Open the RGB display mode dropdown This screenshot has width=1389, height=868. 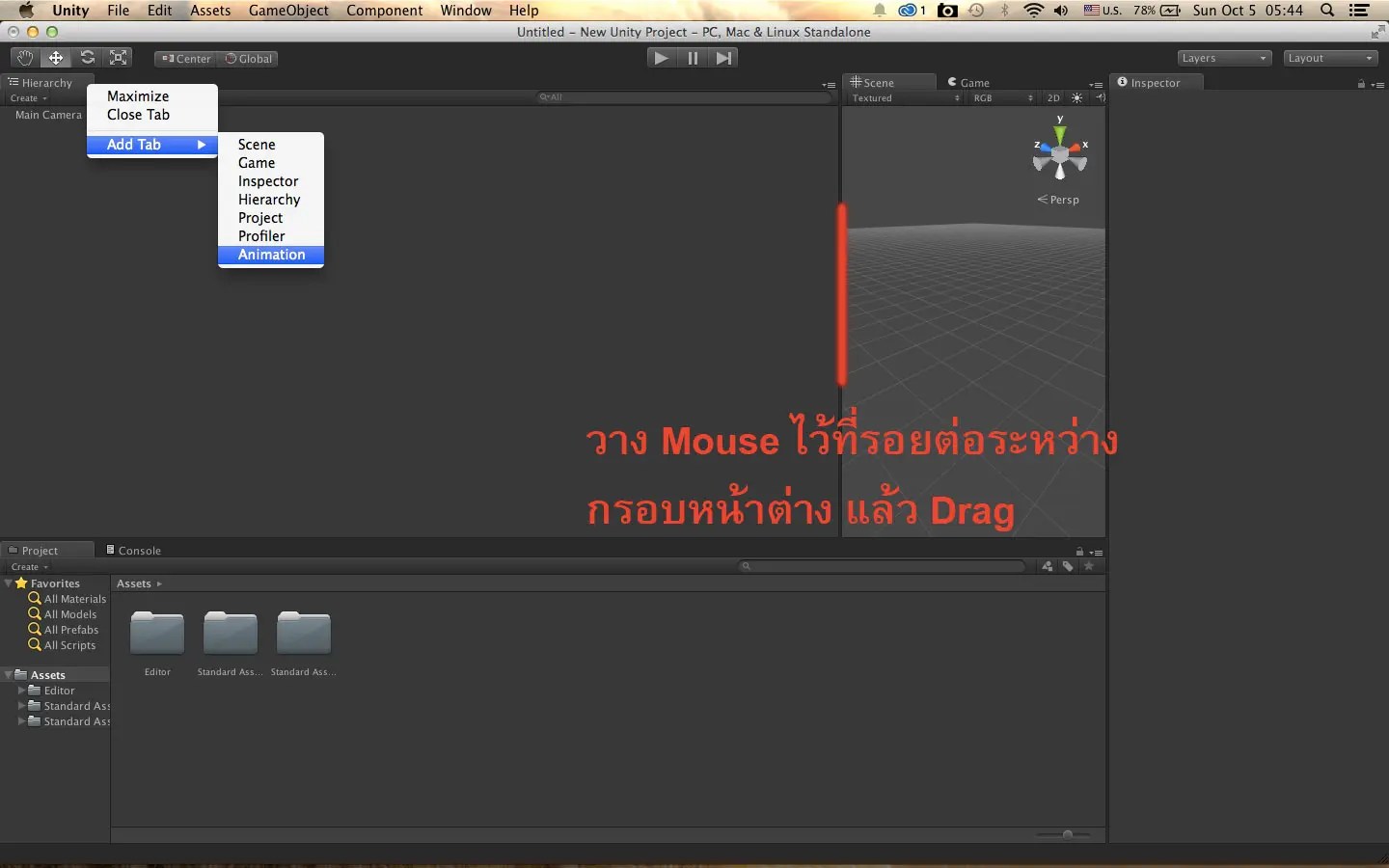click(x=1001, y=97)
